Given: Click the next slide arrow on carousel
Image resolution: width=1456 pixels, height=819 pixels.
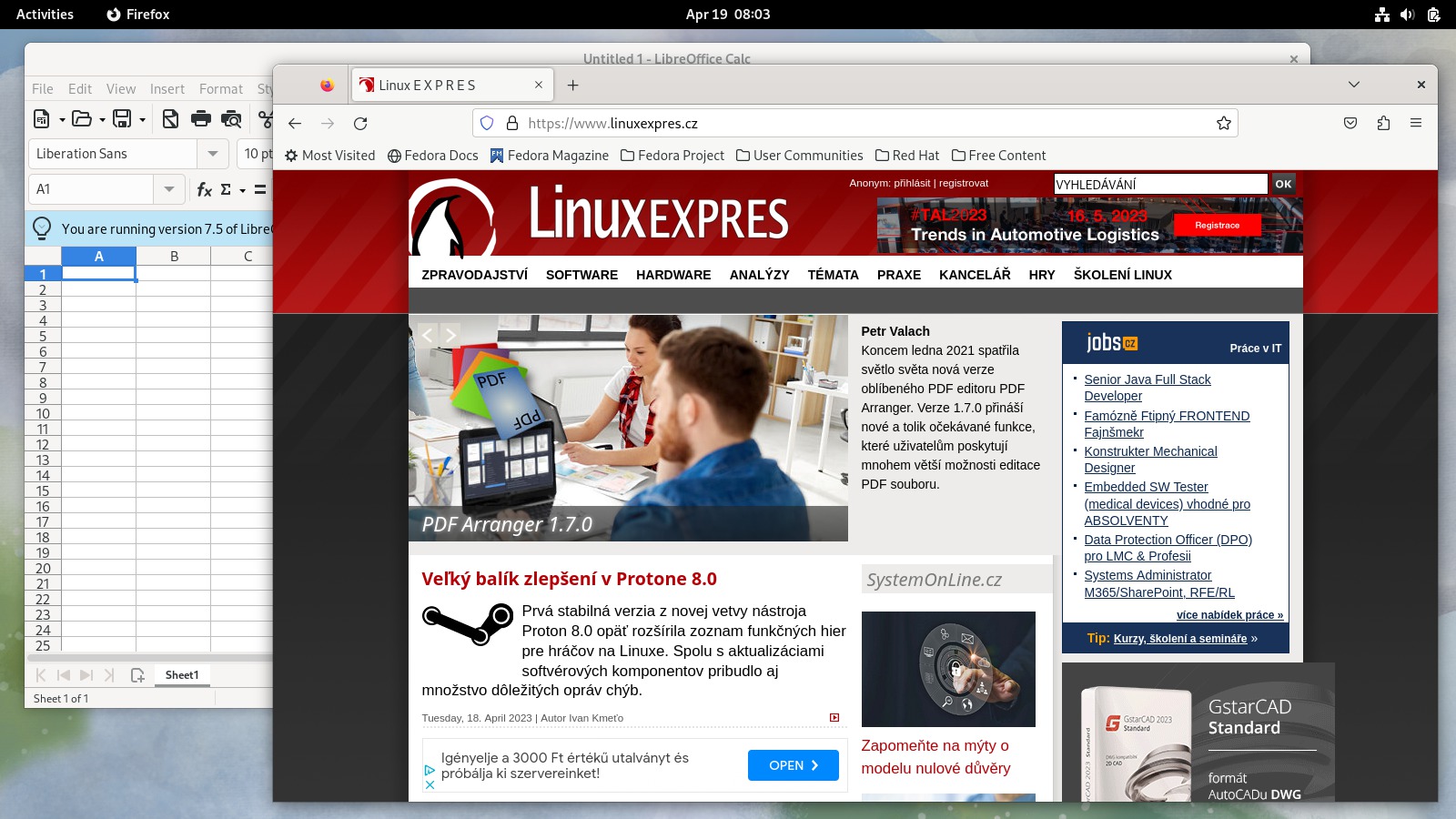Looking at the screenshot, I should tap(450, 335).
